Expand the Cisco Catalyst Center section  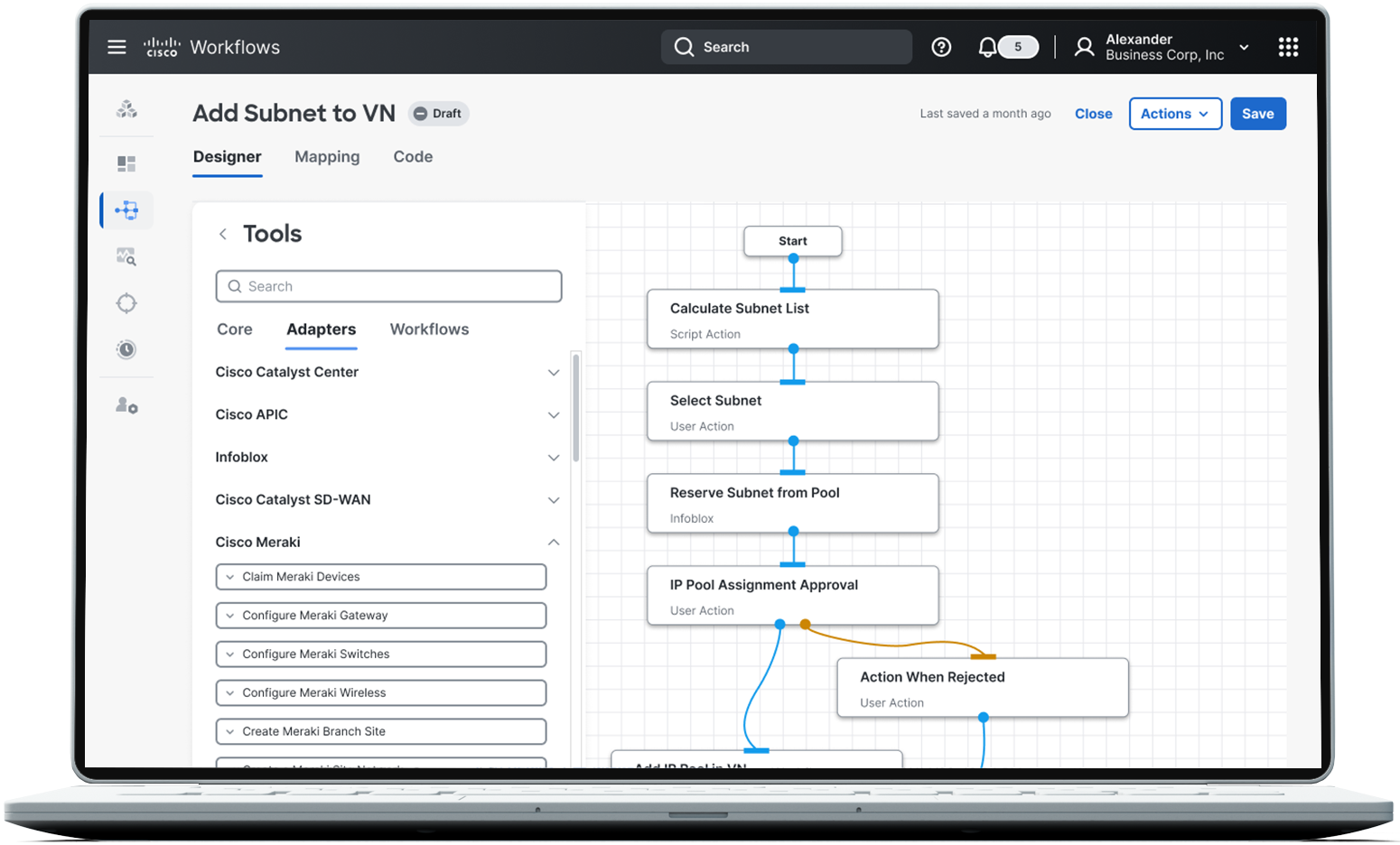[x=554, y=372]
